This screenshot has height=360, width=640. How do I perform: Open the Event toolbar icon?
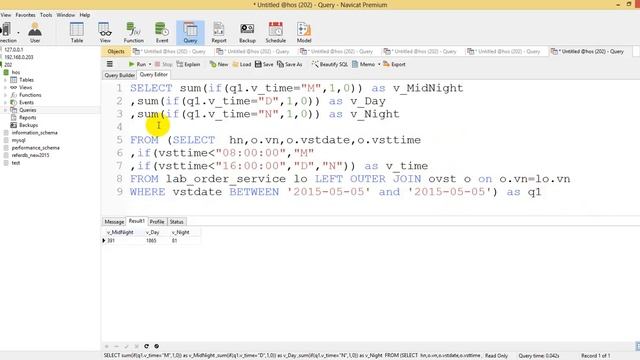pos(162,33)
